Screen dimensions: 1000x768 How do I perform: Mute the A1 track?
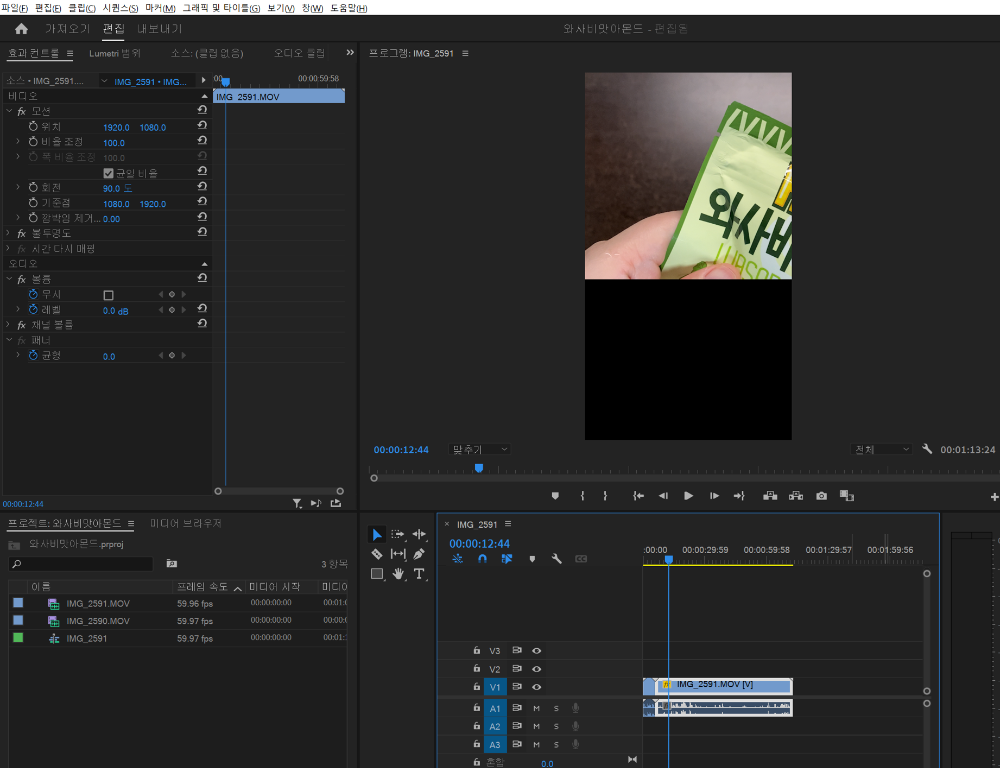click(x=536, y=708)
